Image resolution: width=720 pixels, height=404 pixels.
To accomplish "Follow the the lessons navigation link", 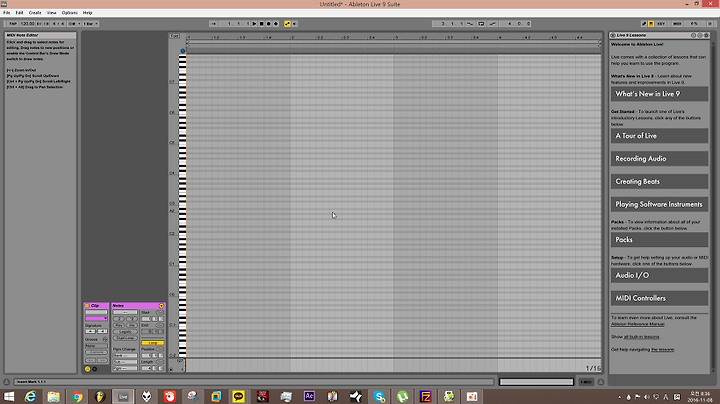I will (662, 350).
